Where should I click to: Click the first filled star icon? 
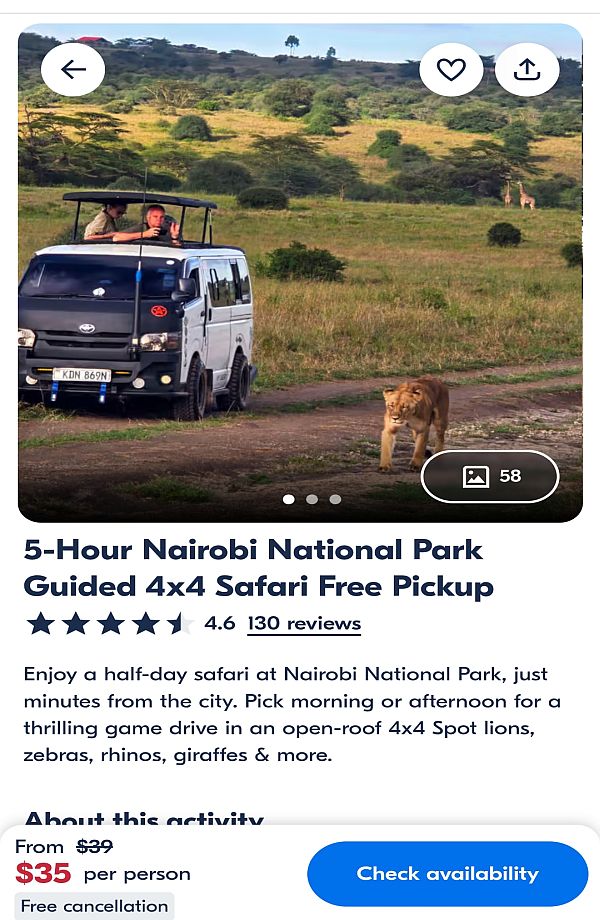[x=41, y=624]
